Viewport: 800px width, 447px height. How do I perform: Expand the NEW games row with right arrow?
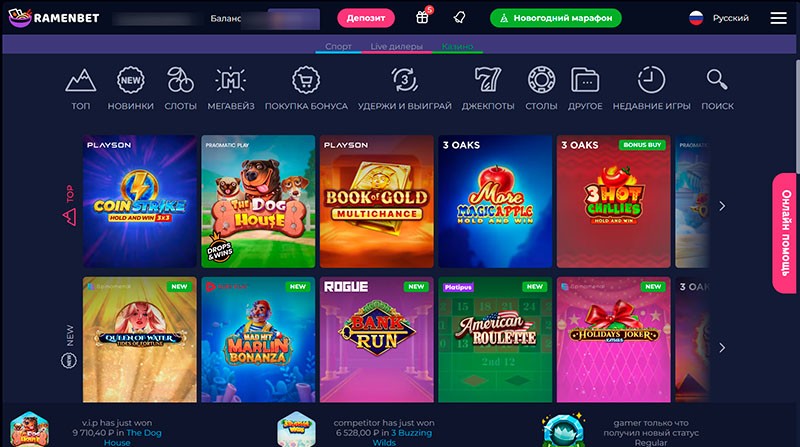[x=722, y=348]
